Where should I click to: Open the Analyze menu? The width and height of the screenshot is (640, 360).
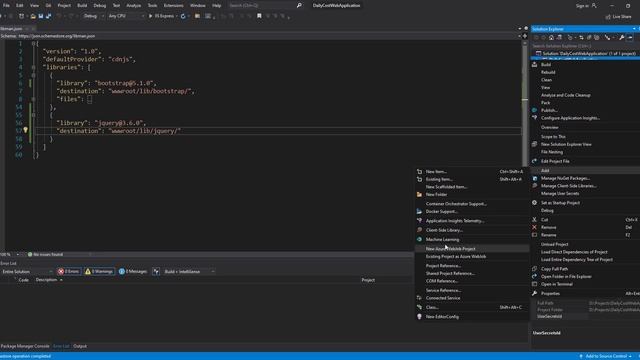[133, 6]
